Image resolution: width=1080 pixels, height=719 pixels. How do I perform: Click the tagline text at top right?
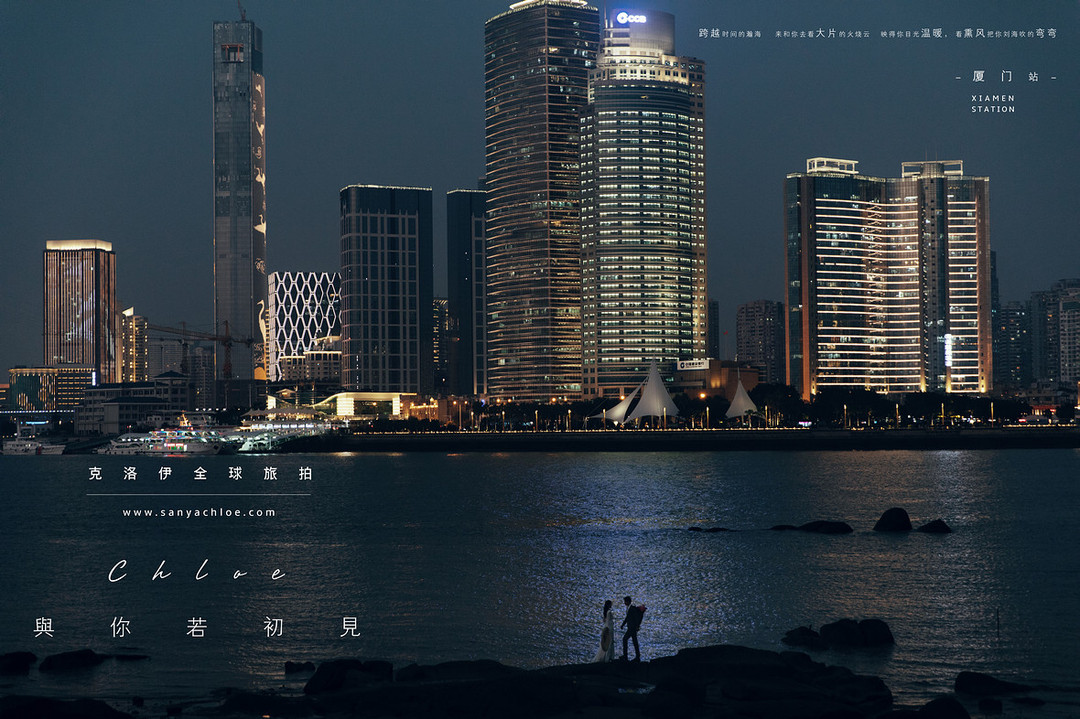tap(876, 33)
